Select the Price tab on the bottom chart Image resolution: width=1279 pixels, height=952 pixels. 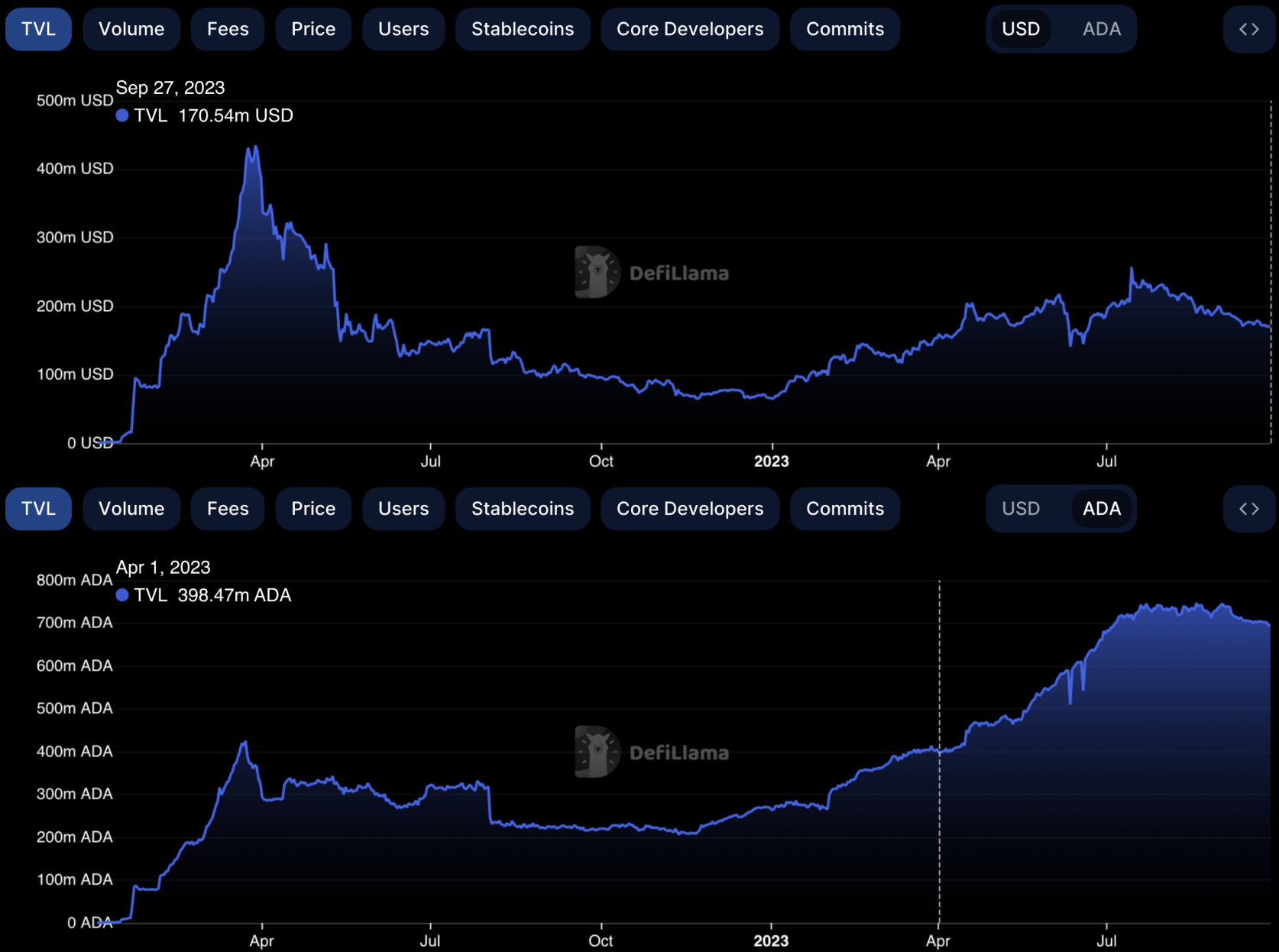pos(313,509)
